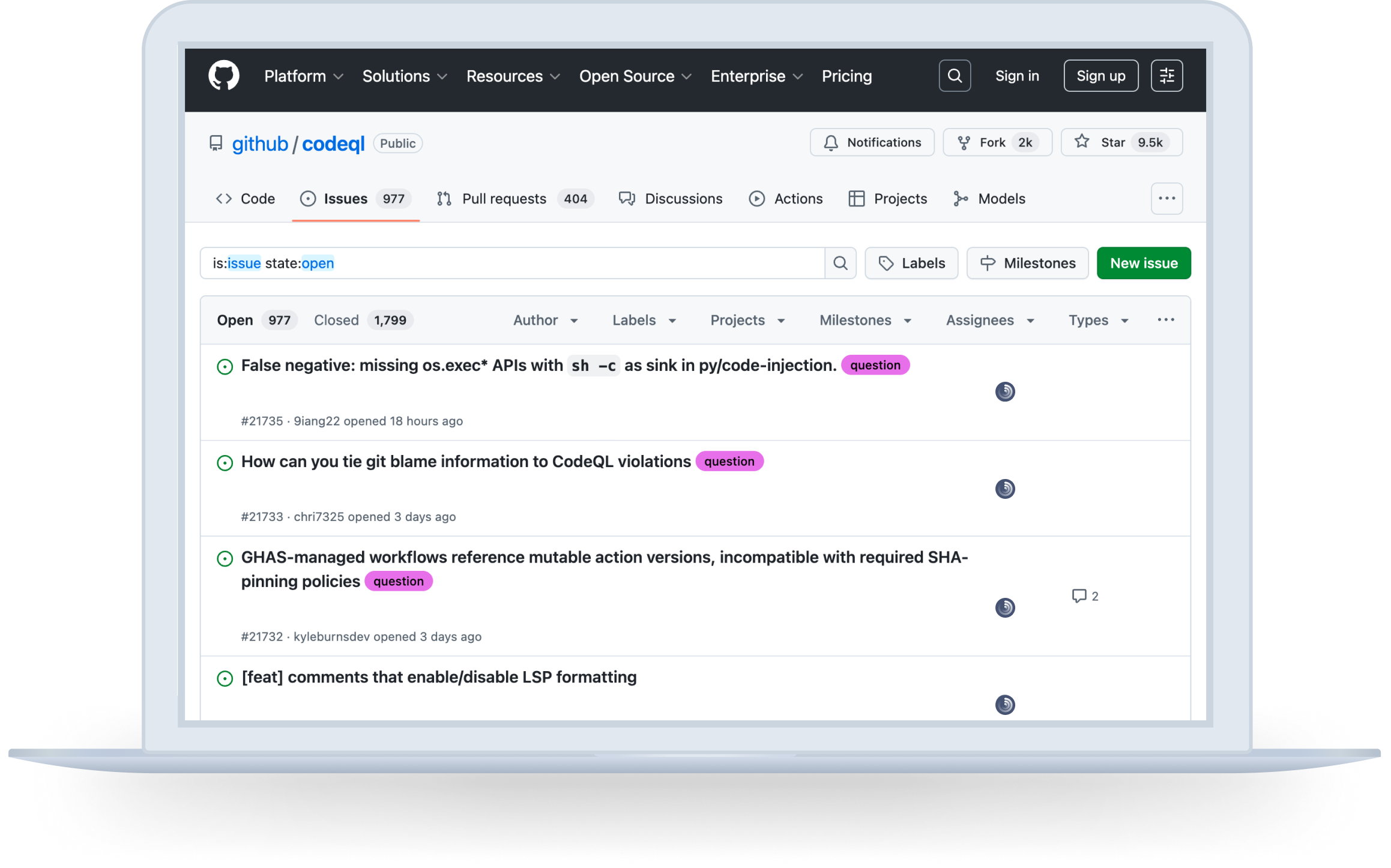This screenshot has width=1391, height=868.
Task: Click the assignee avatar on the LSP formatting issue
Action: [1004, 704]
